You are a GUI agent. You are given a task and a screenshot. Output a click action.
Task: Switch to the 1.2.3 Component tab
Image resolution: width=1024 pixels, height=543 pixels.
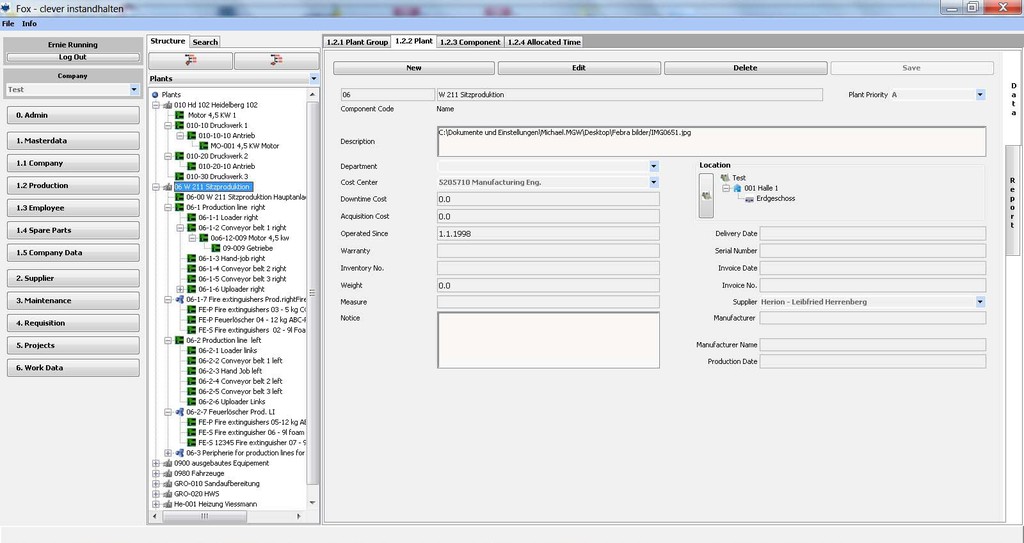tap(470, 42)
